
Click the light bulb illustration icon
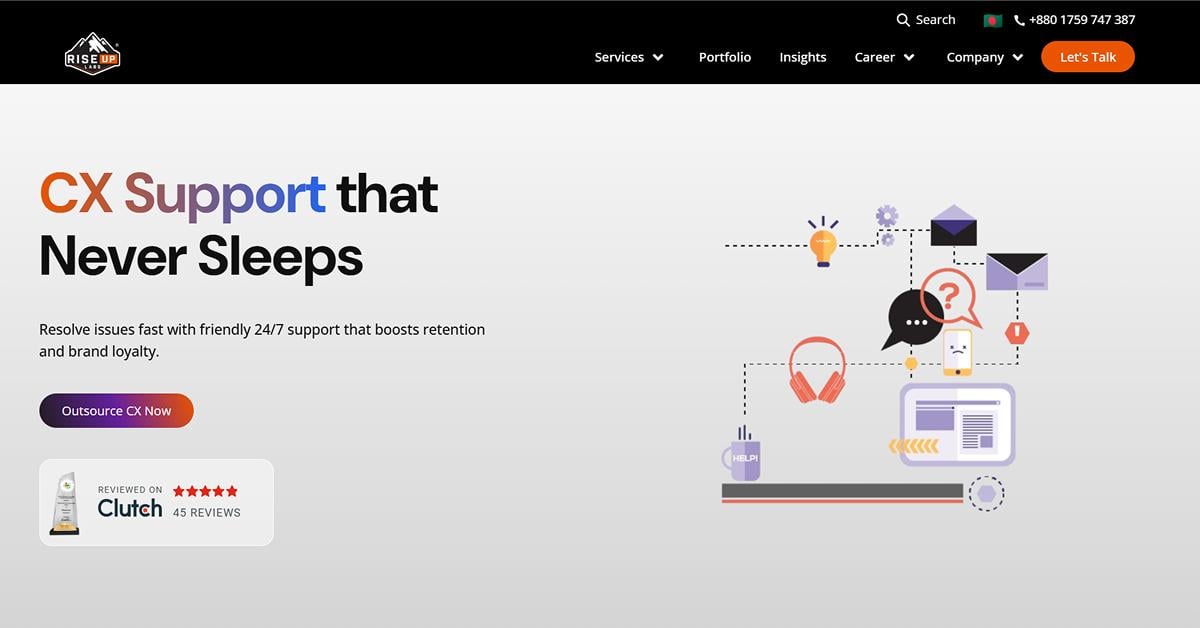823,242
